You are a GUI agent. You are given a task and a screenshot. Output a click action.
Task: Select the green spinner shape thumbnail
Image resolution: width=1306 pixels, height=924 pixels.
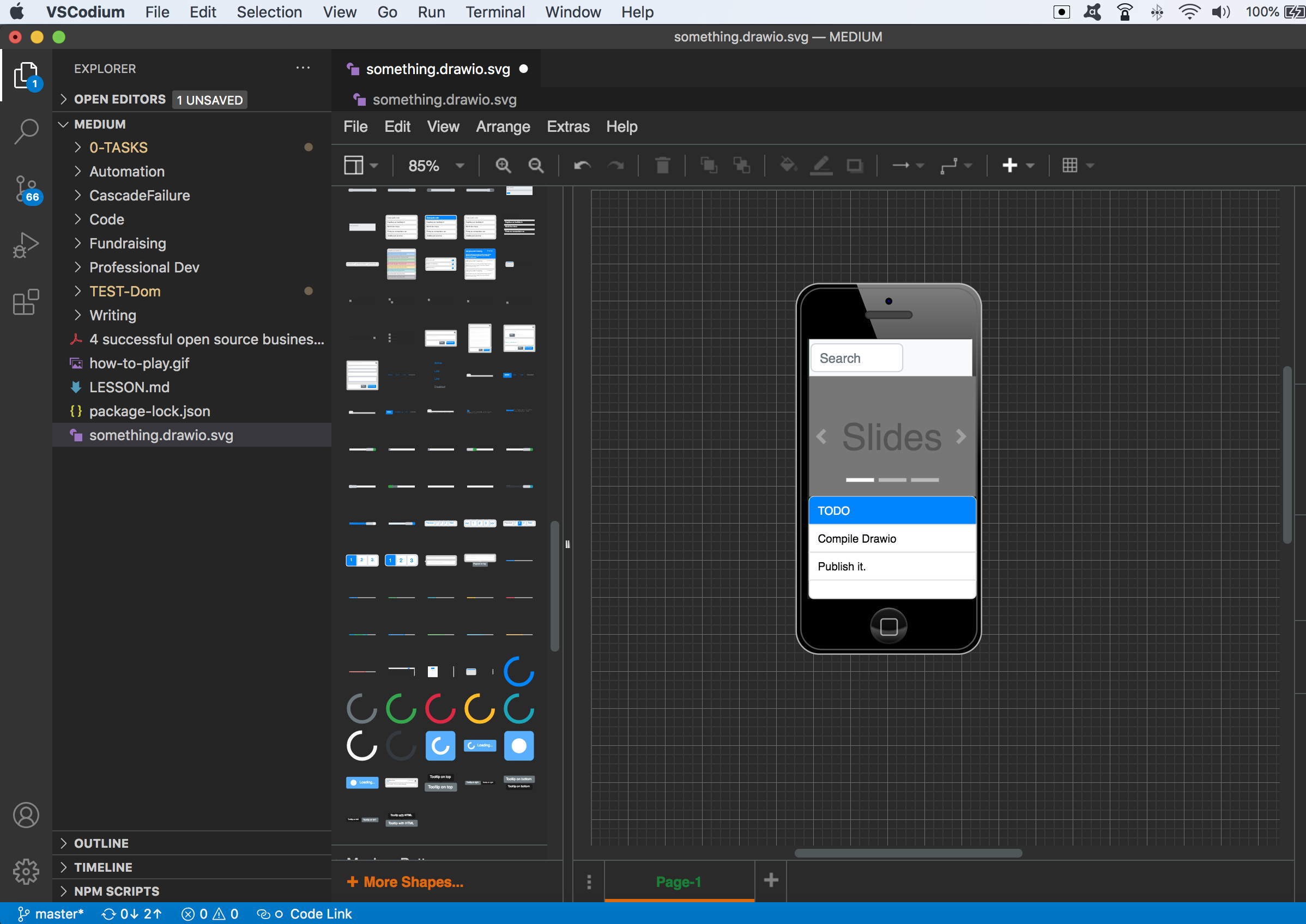click(401, 708)
